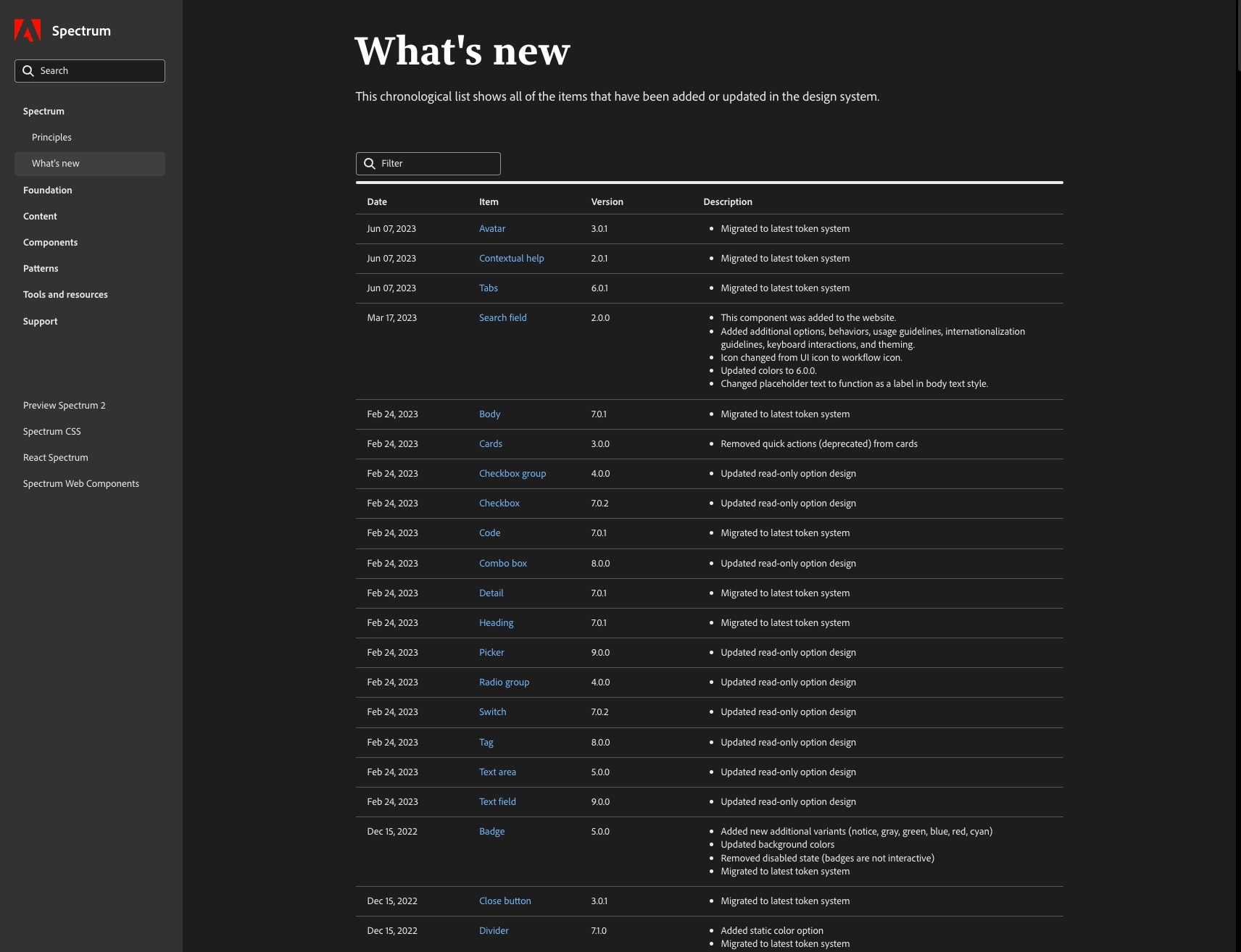Select What's new in the sidebar

pos(90,164)
